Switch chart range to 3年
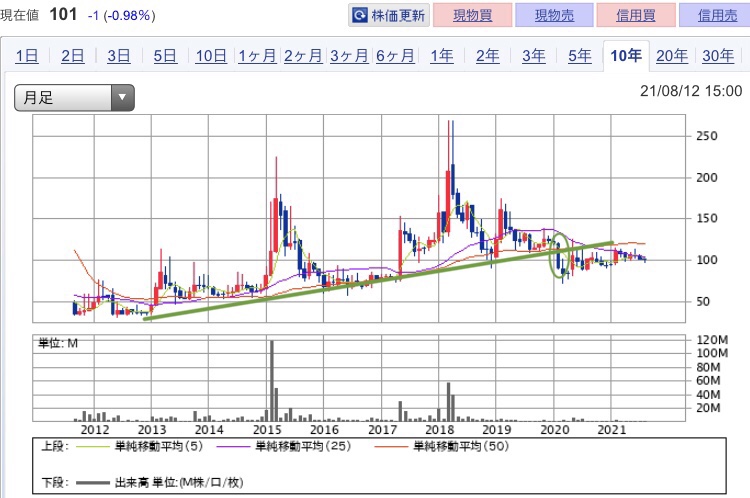 [x=533, y=56]
